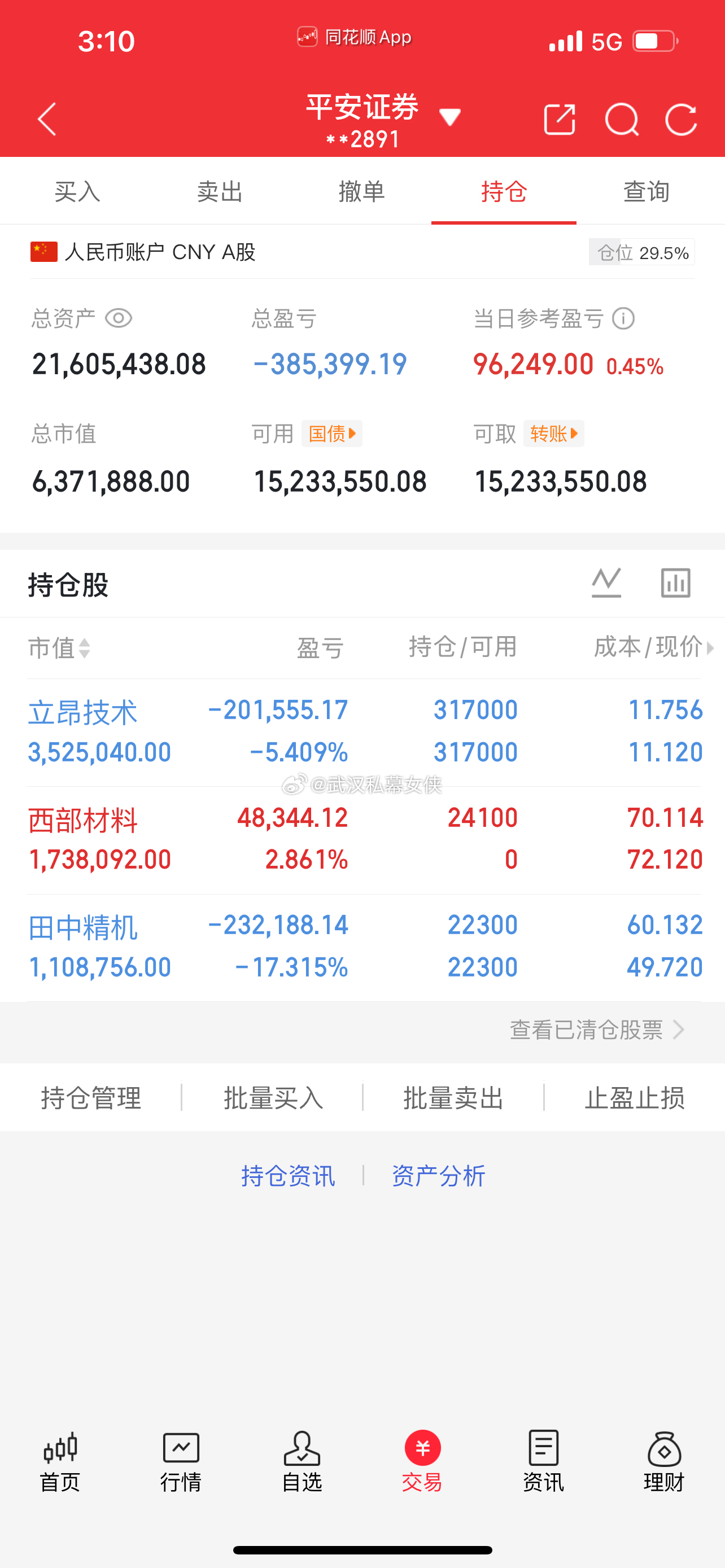Tap 总盈亏 value -385,399.19
The height and width of the screenshot is (1568, 725).
tap(330, 364)
